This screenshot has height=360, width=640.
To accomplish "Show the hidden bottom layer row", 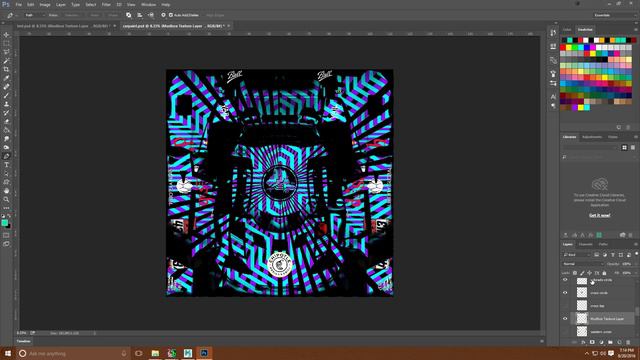I will point(565,331).
